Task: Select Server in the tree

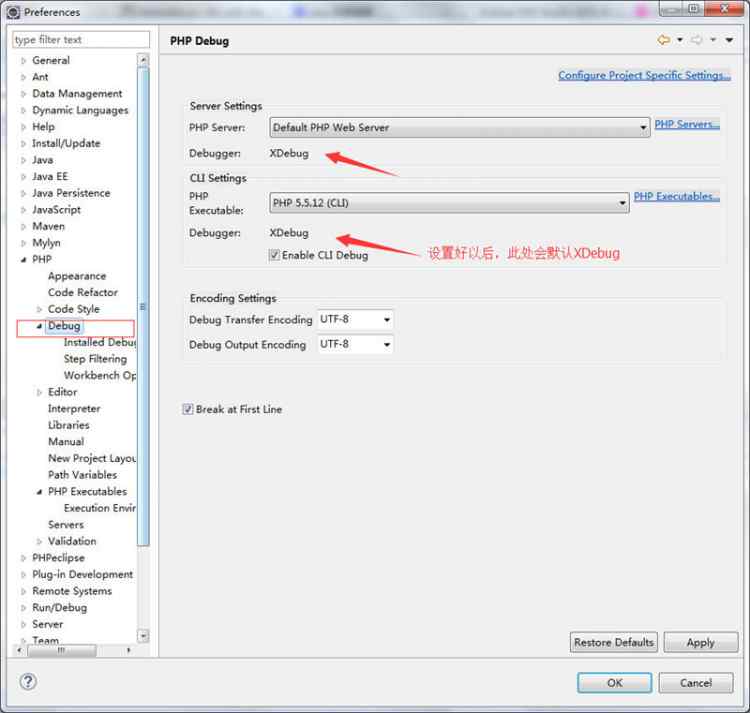Action: pos(48,625)
